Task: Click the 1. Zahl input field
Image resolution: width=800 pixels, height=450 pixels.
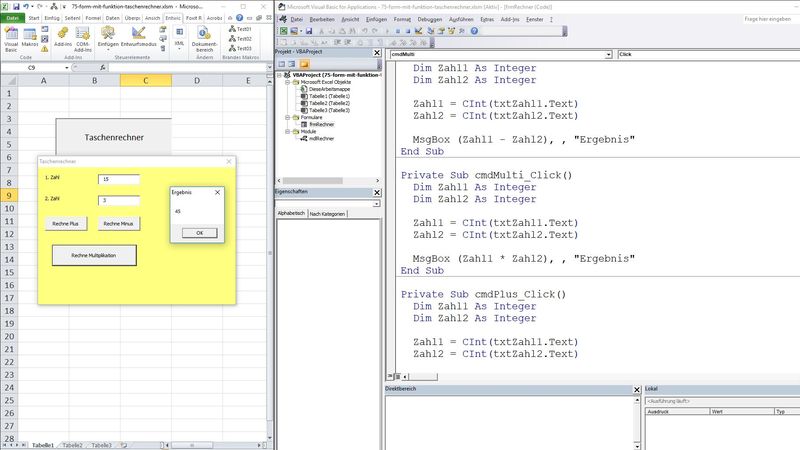Action: point(119,179)
